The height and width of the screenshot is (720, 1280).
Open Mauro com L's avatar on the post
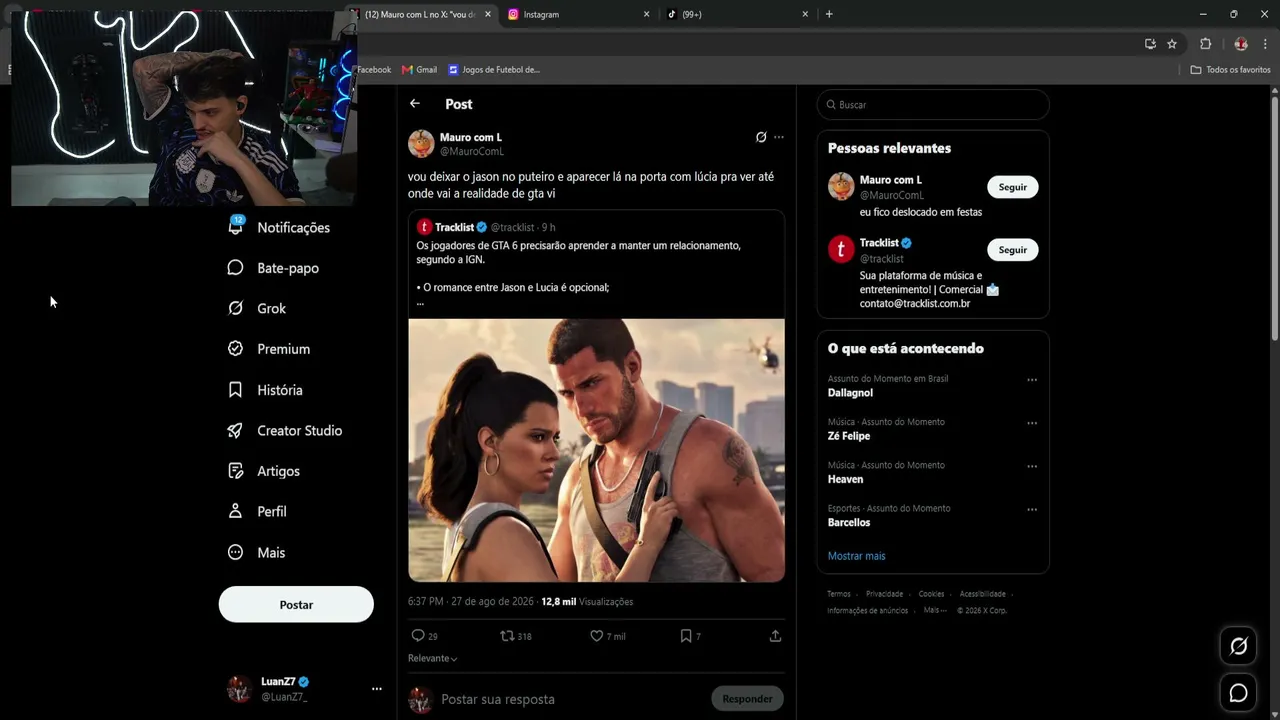point(421,143)
